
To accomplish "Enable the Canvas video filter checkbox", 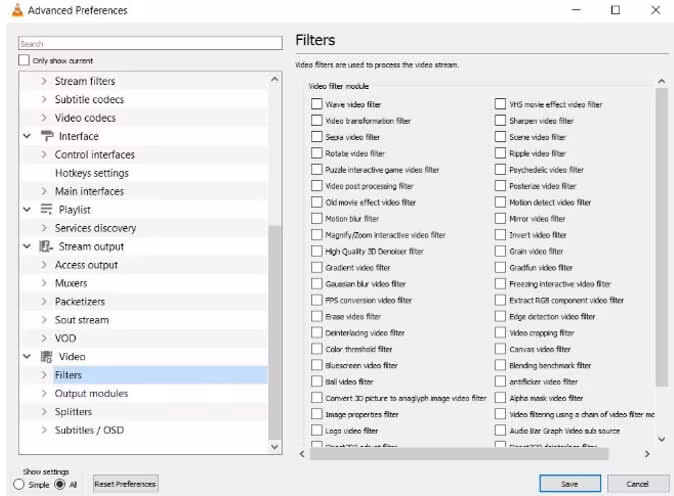I will click(x=500, y=349).
